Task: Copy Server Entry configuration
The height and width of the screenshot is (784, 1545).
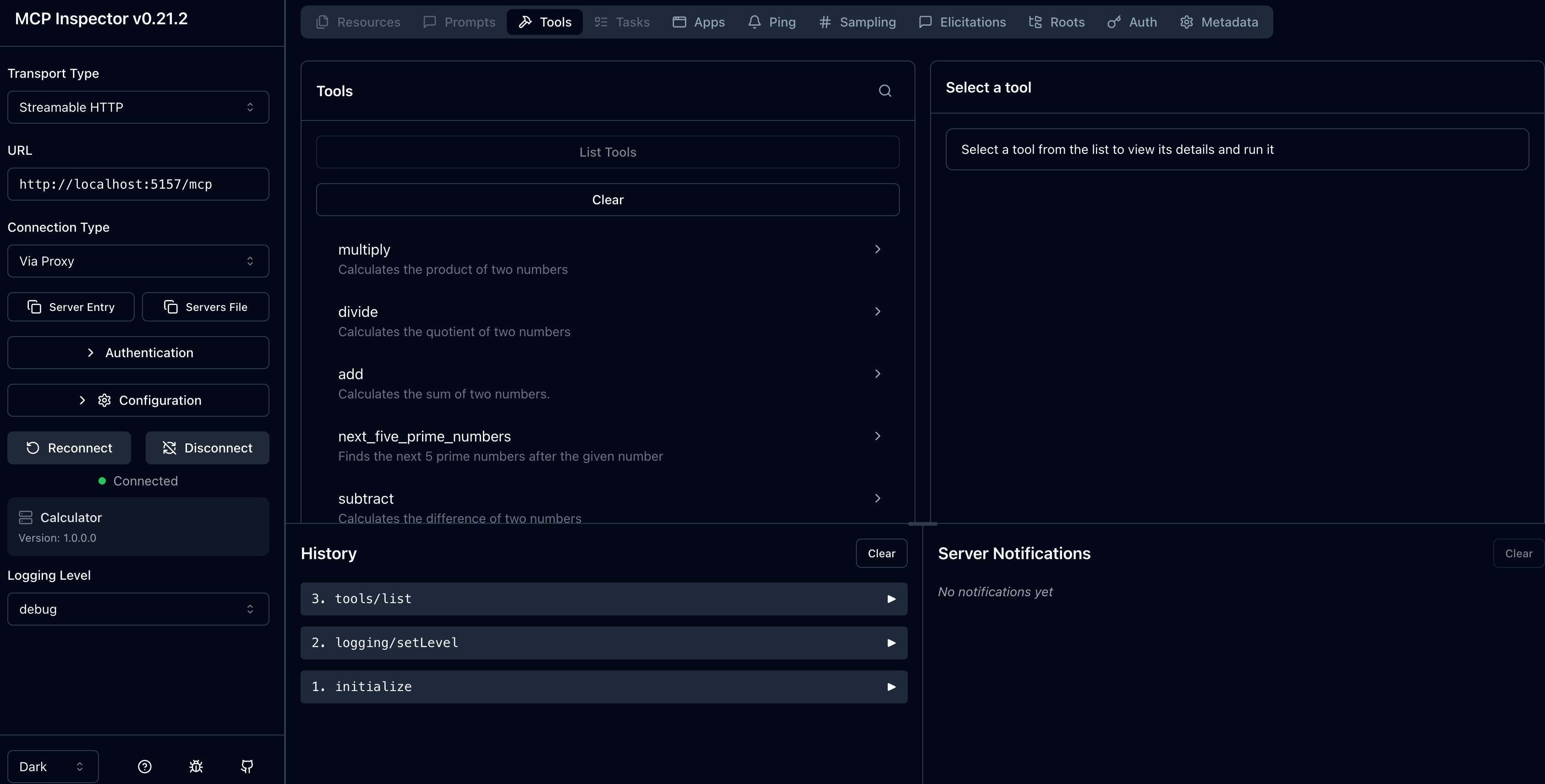Action: 71,307
